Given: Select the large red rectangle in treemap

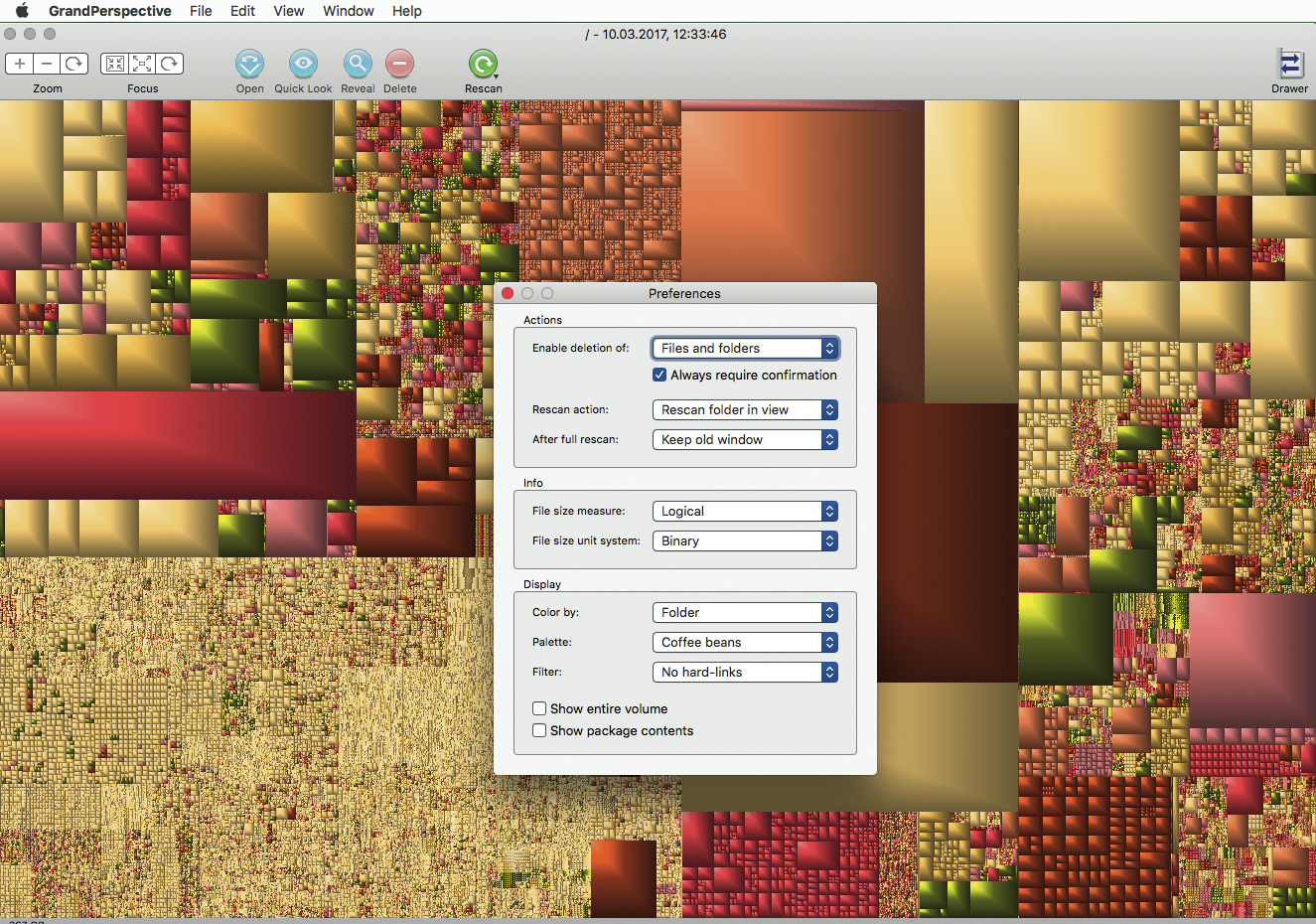Looking at the screenshot, I should point(177,444).
